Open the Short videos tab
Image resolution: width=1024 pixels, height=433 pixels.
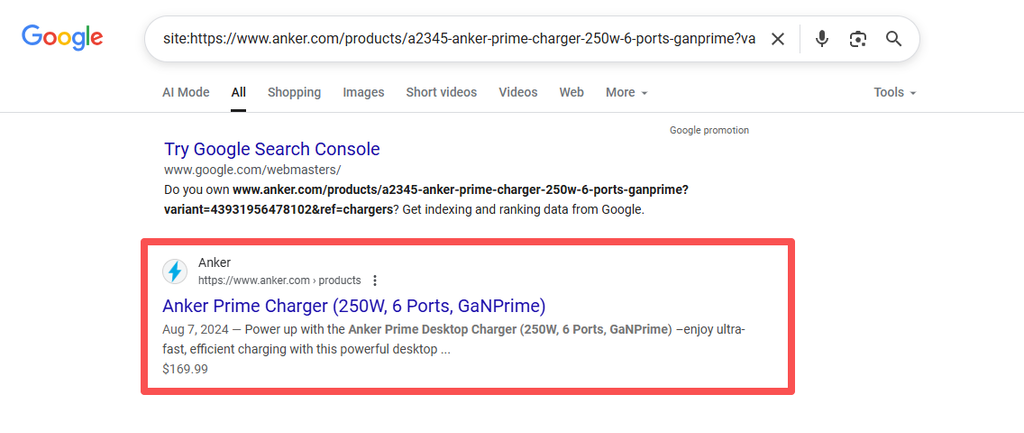click(x=441, y=92)
